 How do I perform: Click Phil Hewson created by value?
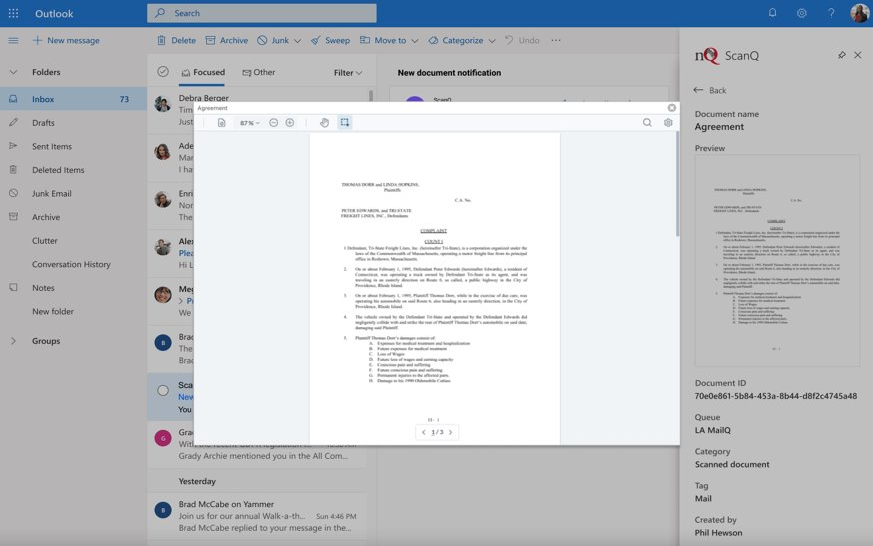[718, 533]
